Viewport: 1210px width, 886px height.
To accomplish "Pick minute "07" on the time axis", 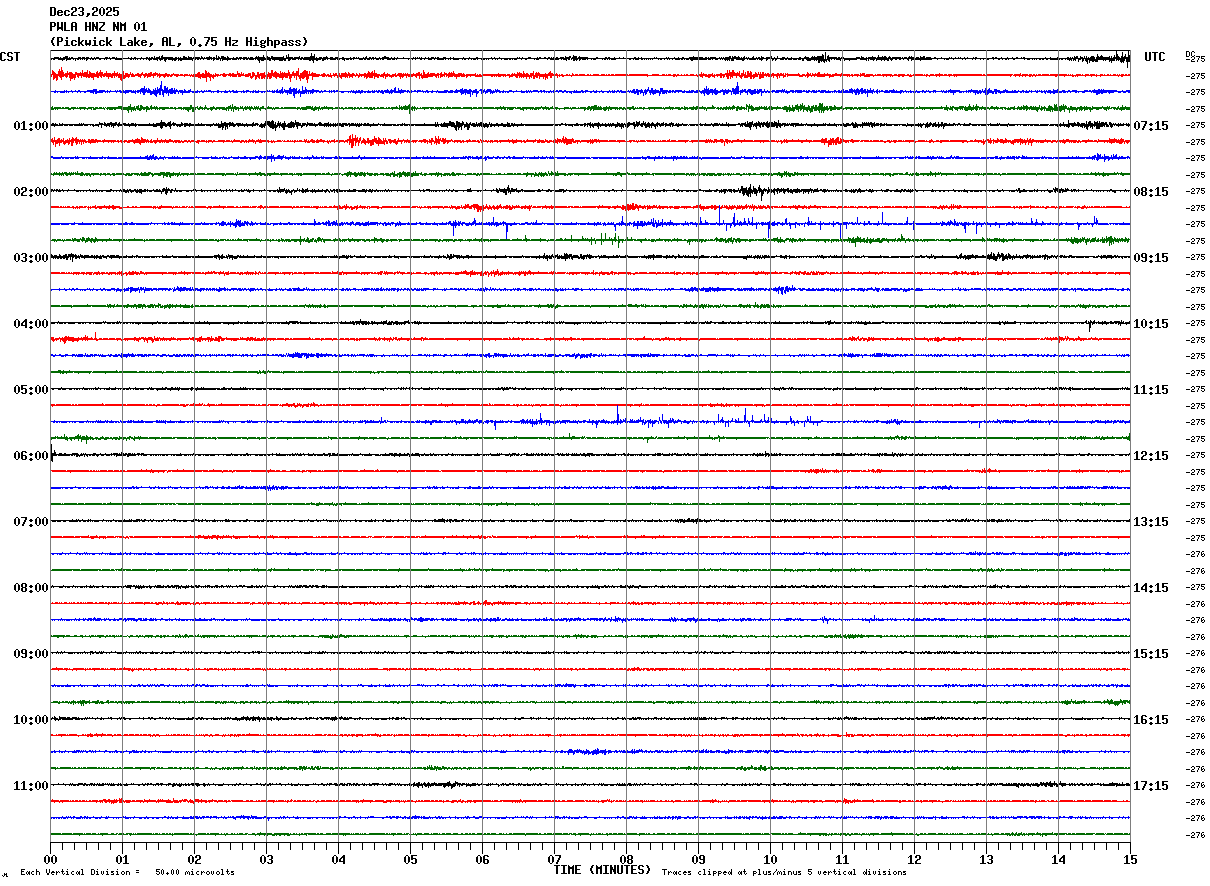I will tap(554, 859).
